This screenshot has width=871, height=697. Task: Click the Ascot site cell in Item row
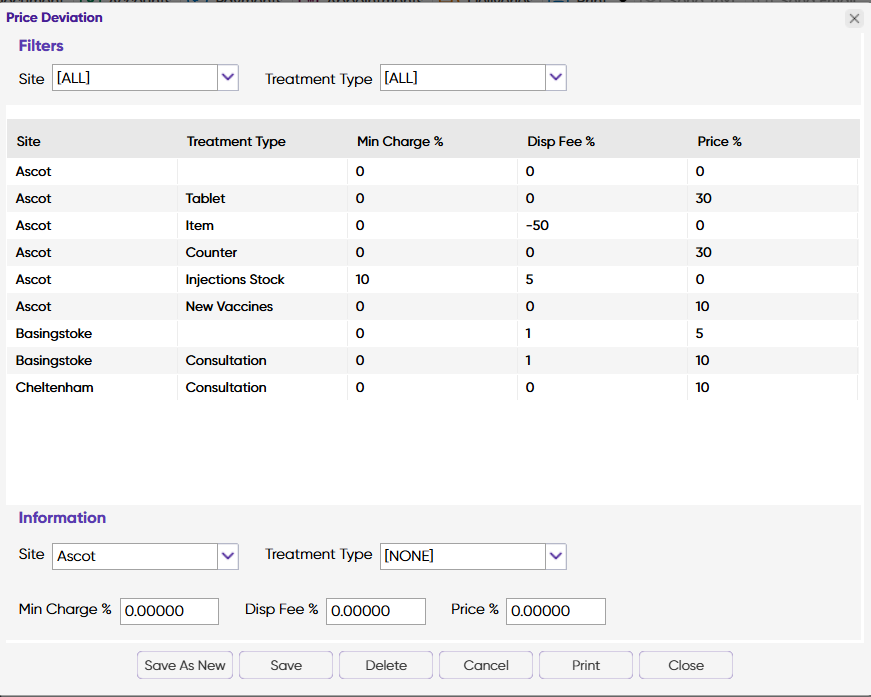click(x=92, y=225)
